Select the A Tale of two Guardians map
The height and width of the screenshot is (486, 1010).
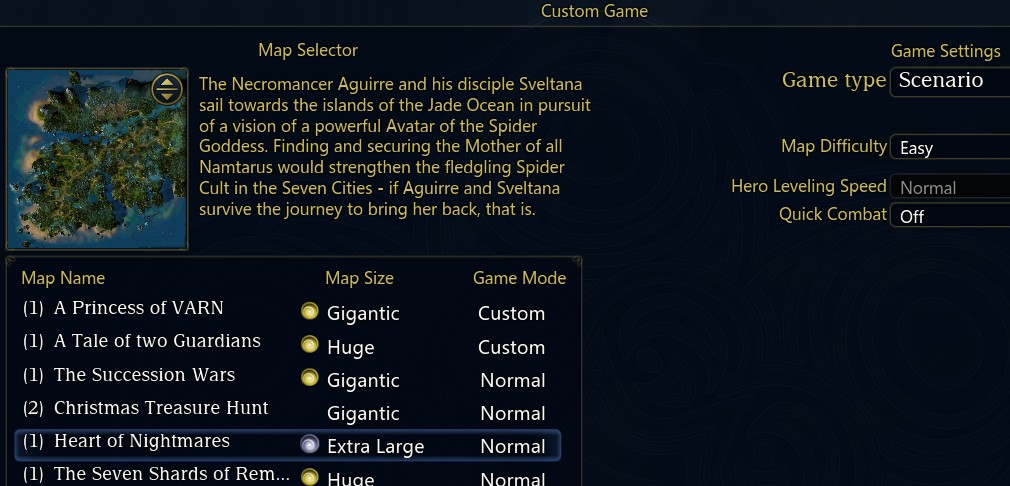tap(287, 342)
